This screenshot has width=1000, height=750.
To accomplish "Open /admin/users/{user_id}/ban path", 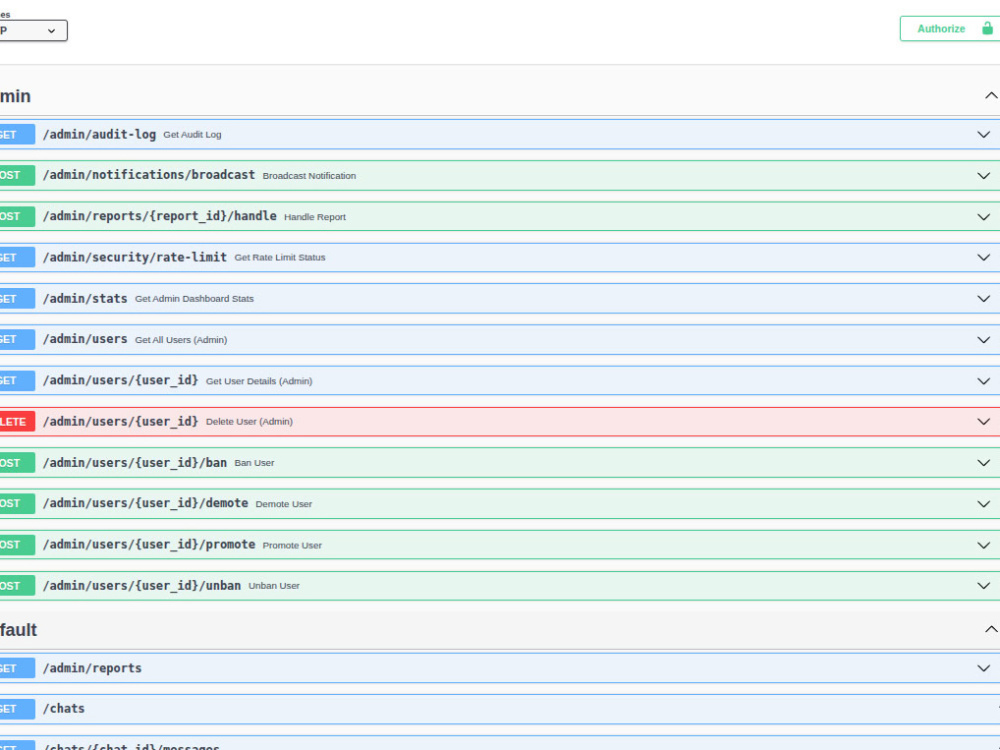I will [135, 462].
